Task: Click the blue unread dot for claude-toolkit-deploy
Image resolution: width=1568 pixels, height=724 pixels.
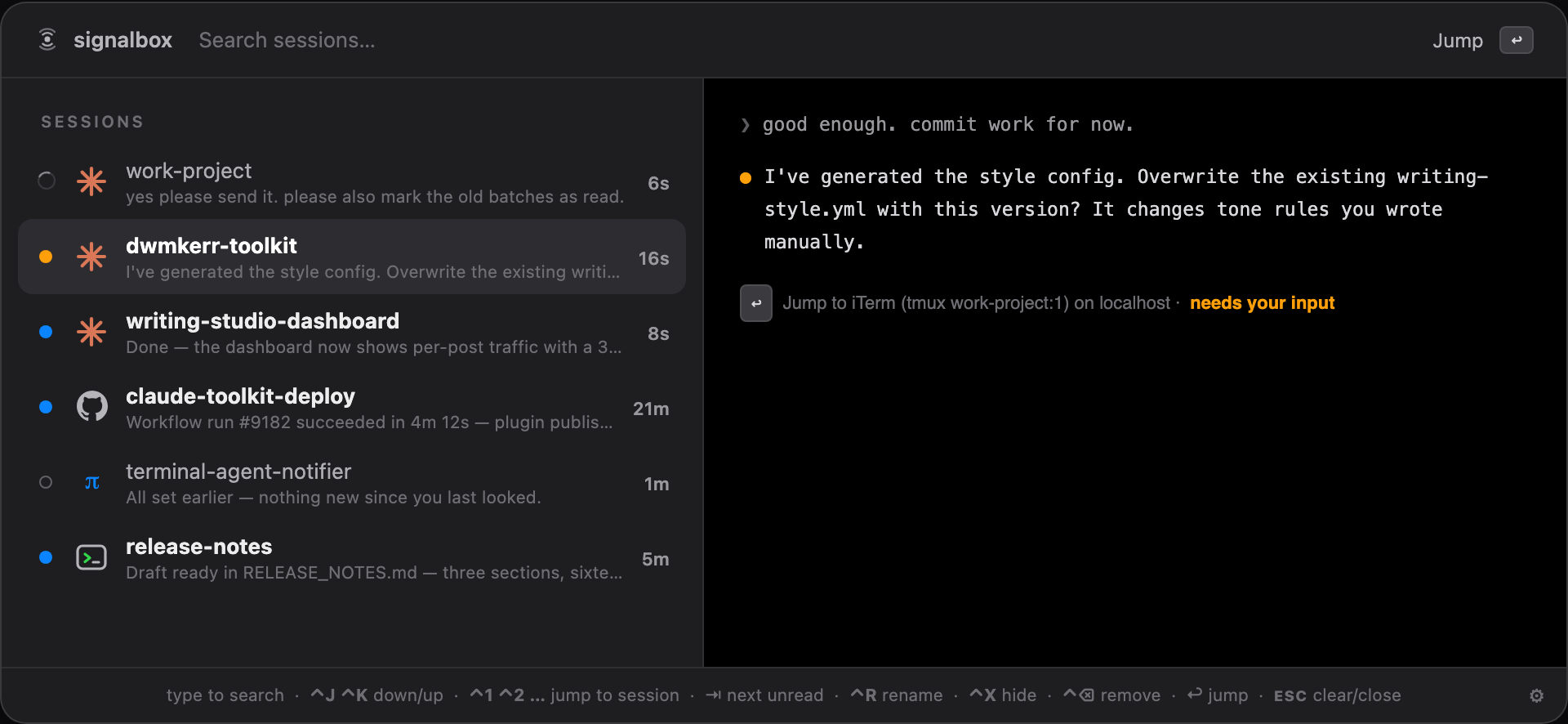Action: 46,407
